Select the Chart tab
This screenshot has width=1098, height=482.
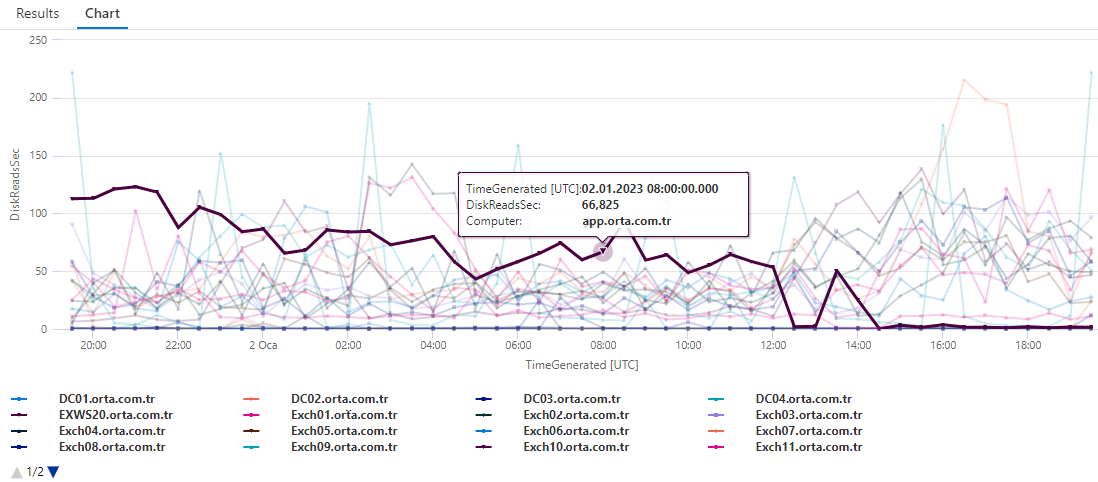click(x=102, y=13)
